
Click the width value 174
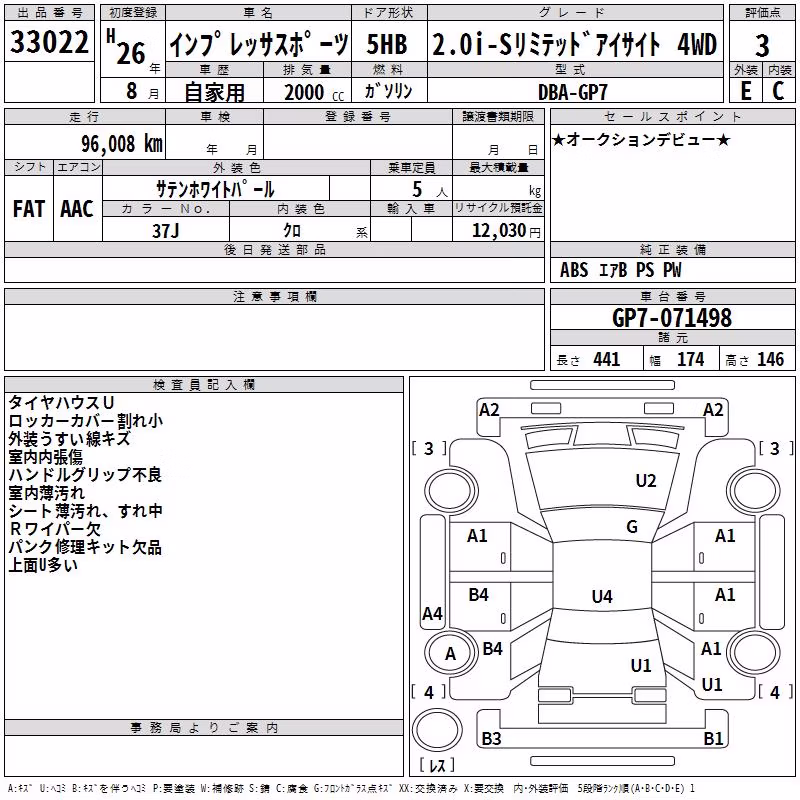(x=690, y=359)
